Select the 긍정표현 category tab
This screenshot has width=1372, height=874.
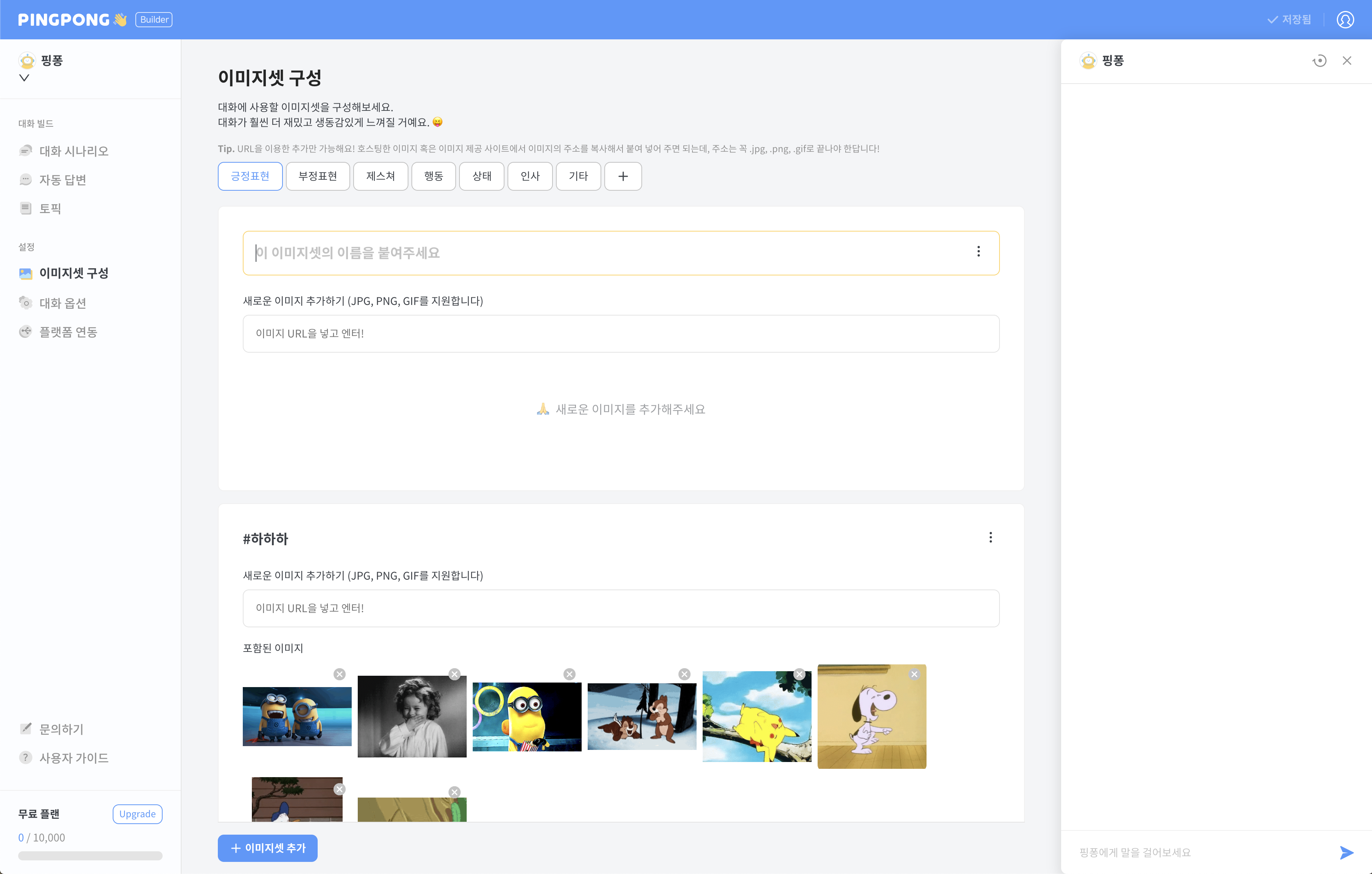[x=250, y=176]
